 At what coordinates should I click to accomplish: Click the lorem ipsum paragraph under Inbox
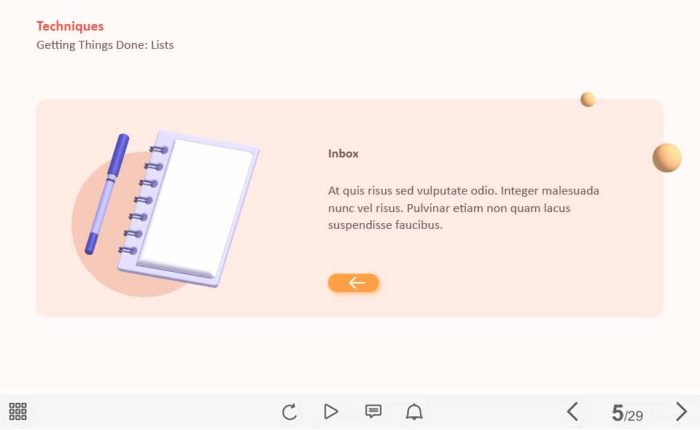463,208
